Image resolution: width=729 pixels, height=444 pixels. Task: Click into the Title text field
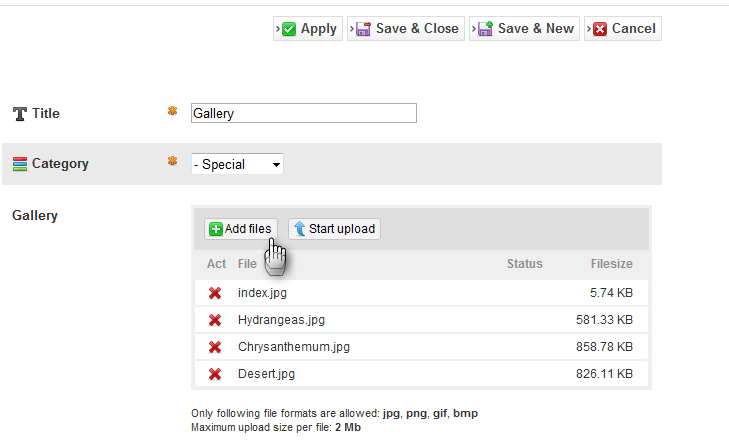point(303,114)
